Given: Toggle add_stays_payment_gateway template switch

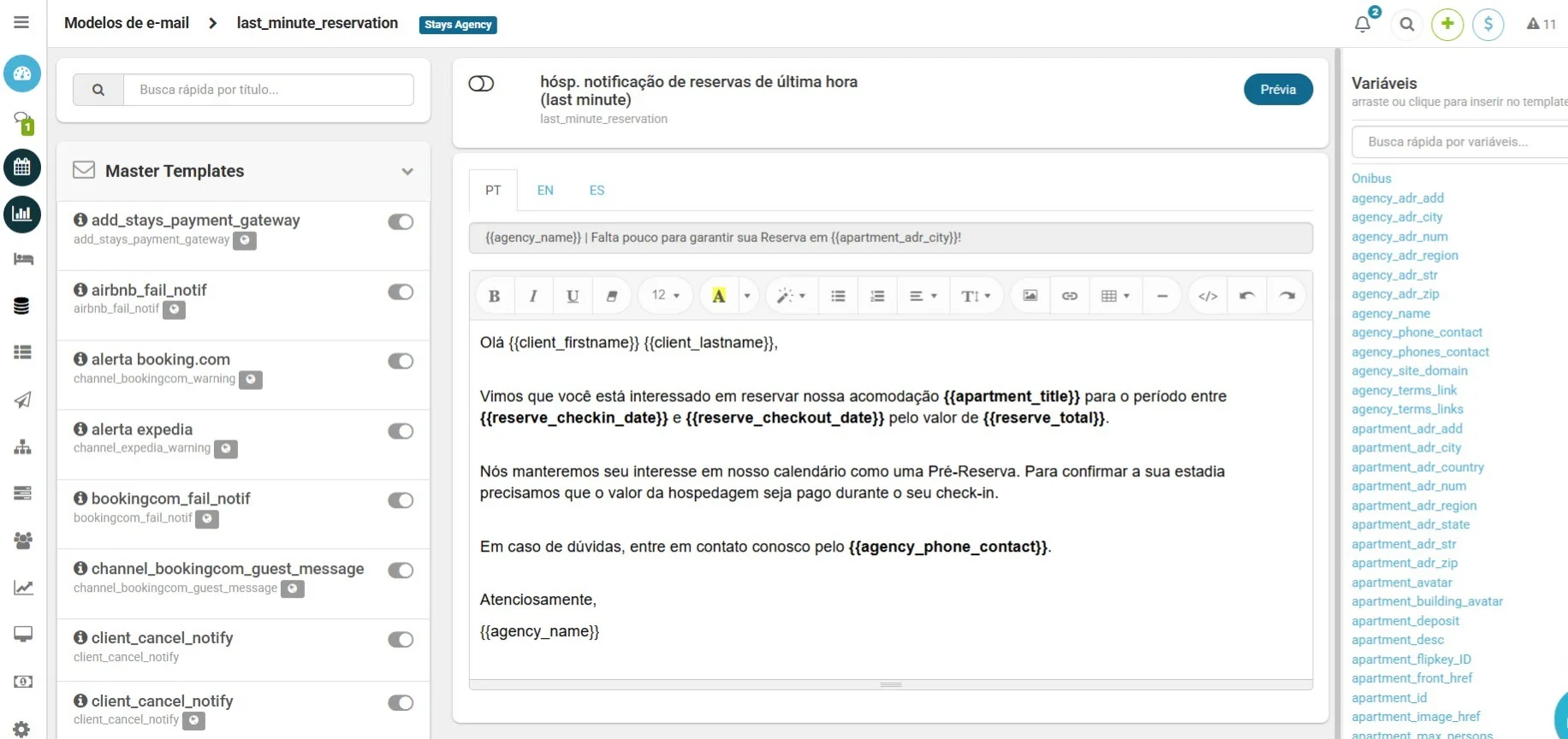Looking at the screenshot, I should coord(401,222).
